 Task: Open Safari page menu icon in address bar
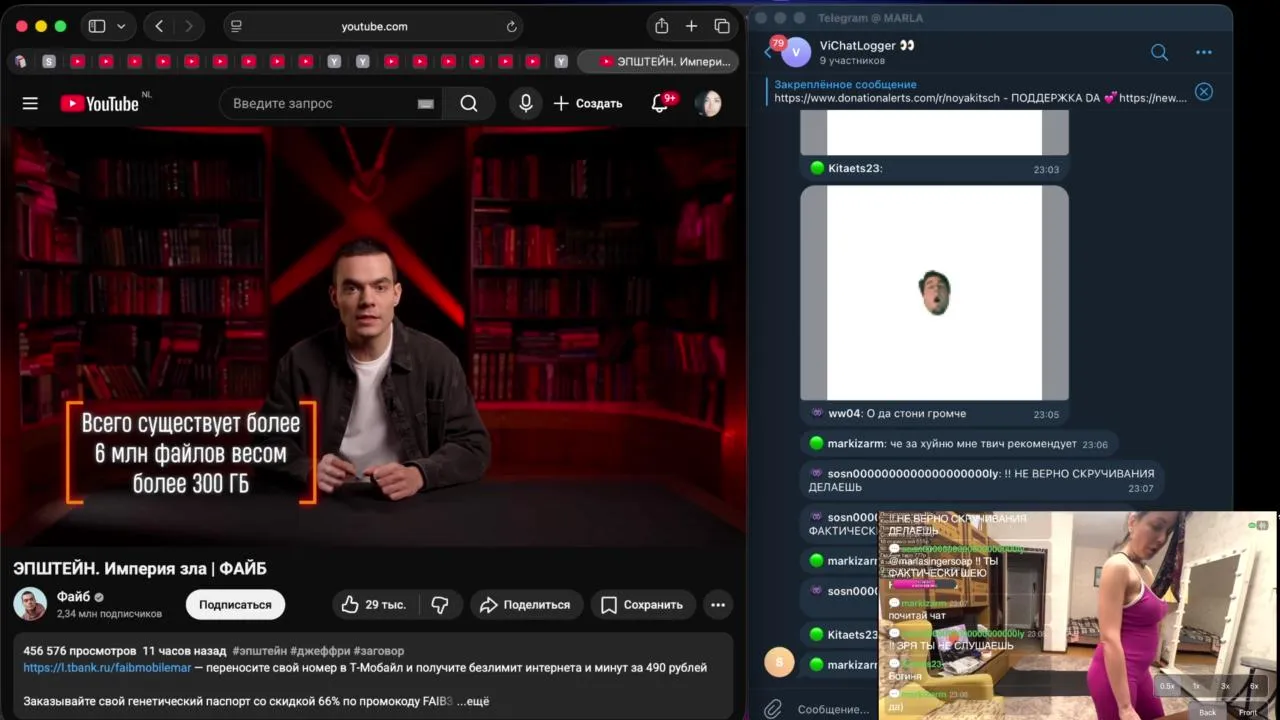tap(236, 26)
